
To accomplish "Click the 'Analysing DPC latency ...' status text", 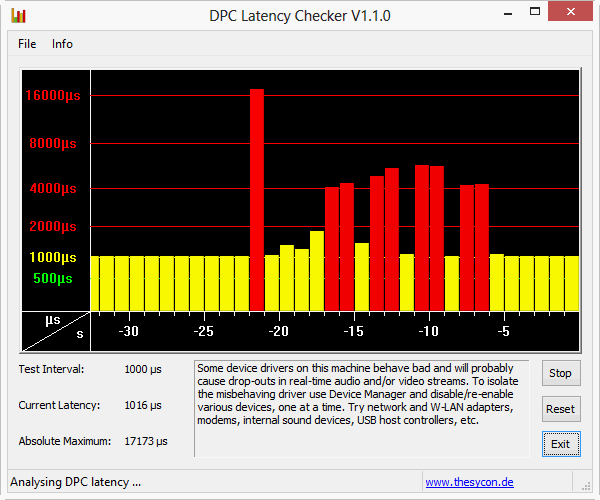I will [x=75, y=482].
